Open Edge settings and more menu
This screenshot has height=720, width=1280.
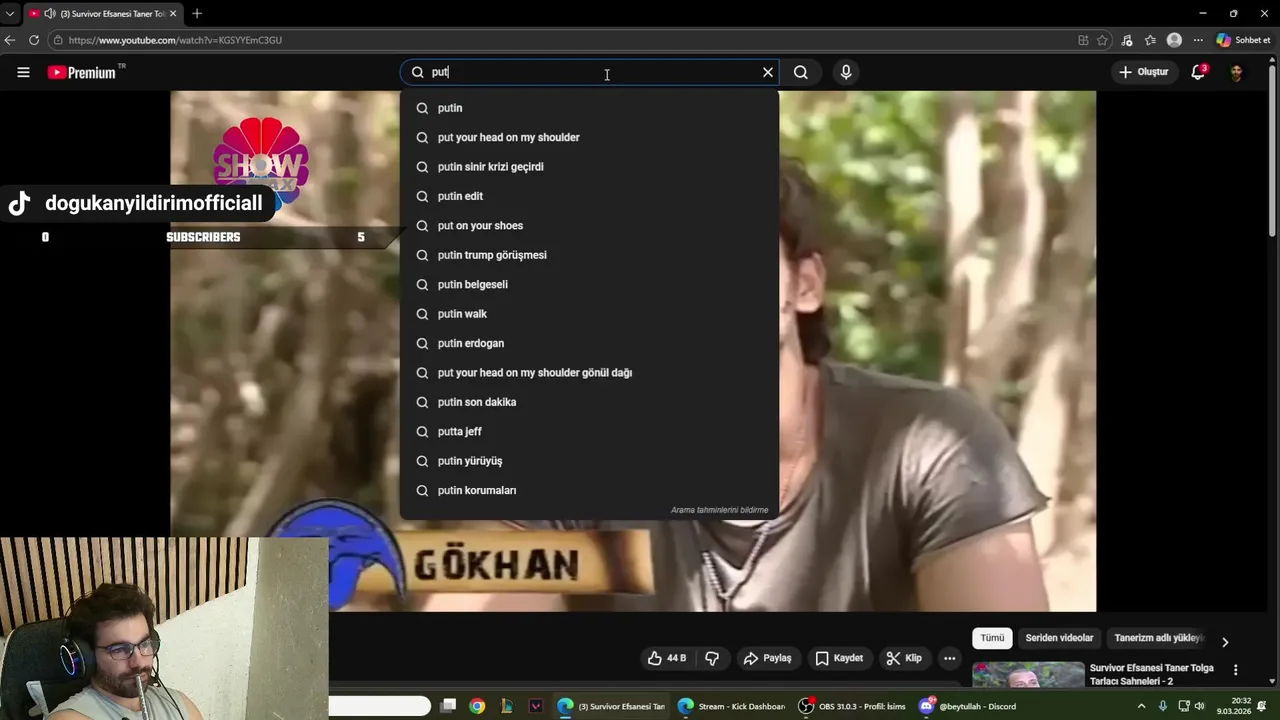(1198, 40)
